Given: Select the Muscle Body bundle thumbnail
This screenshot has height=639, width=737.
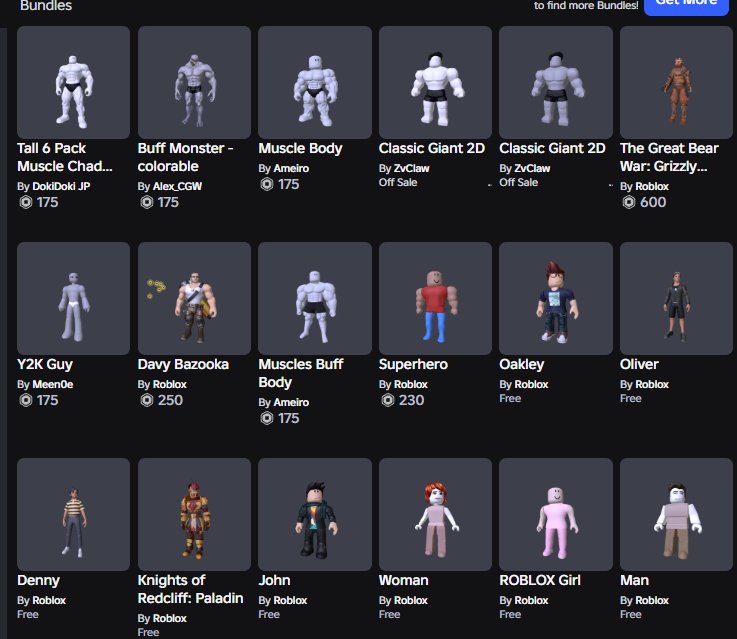Looking at the screenshot, I should click(315, 82).
